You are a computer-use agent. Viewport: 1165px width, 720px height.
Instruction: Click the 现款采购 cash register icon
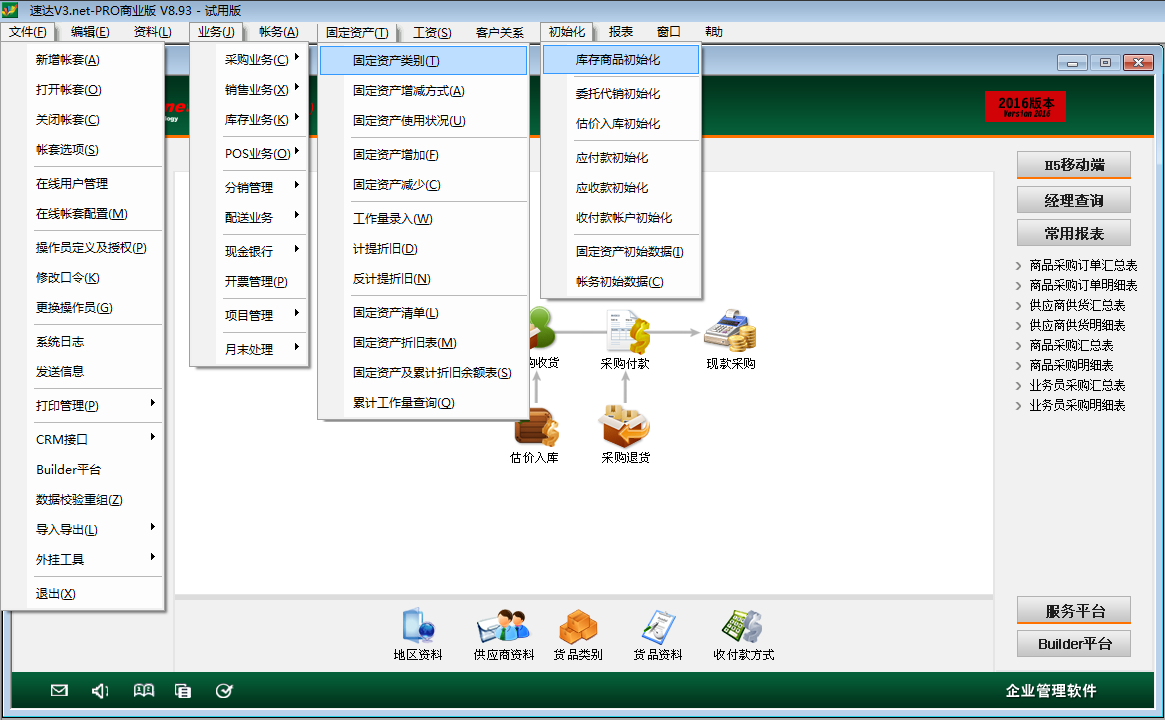click(730, 330)
